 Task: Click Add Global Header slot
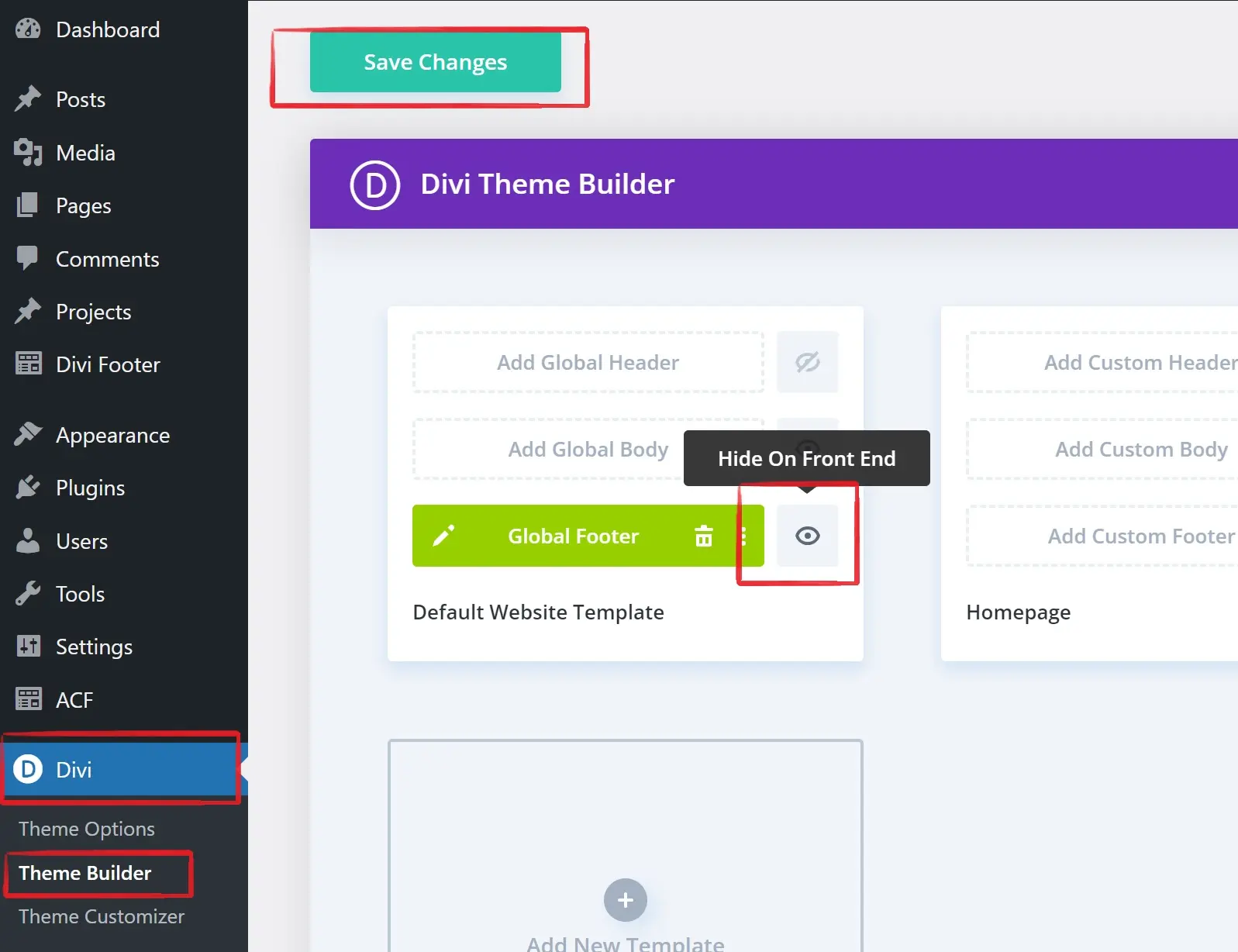[588, 362]
